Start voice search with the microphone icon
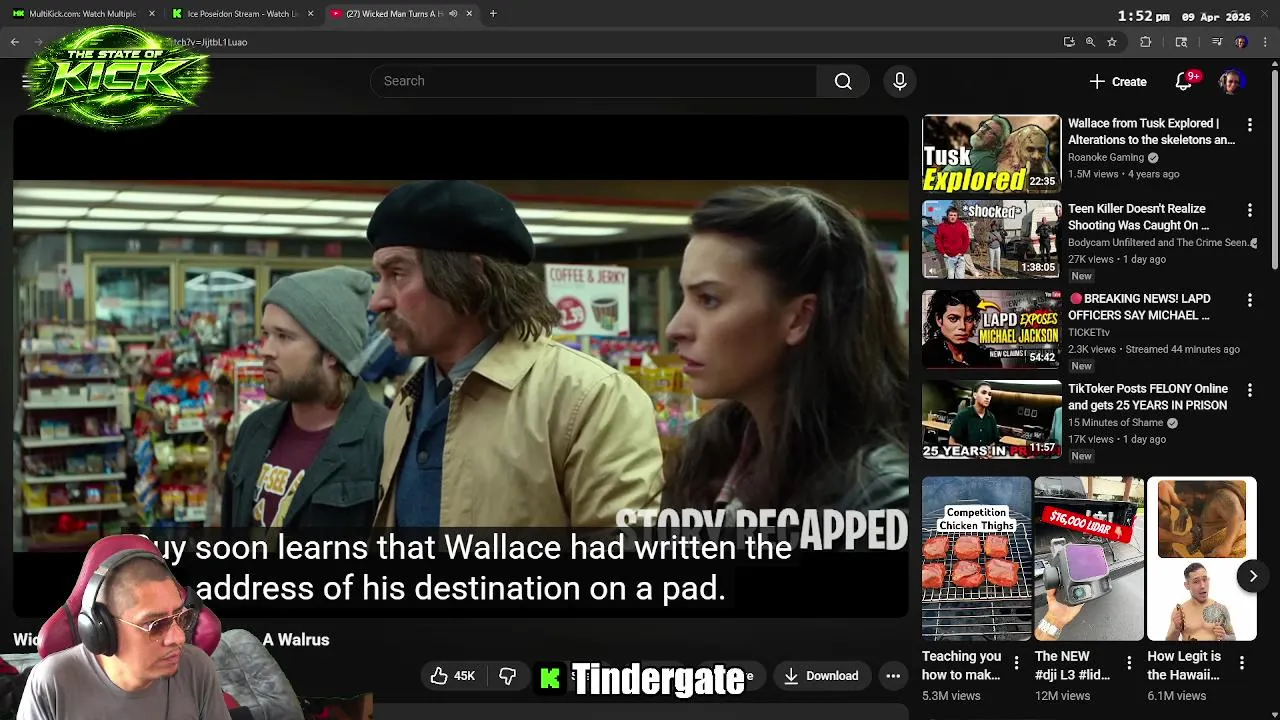 pos(899,81)
